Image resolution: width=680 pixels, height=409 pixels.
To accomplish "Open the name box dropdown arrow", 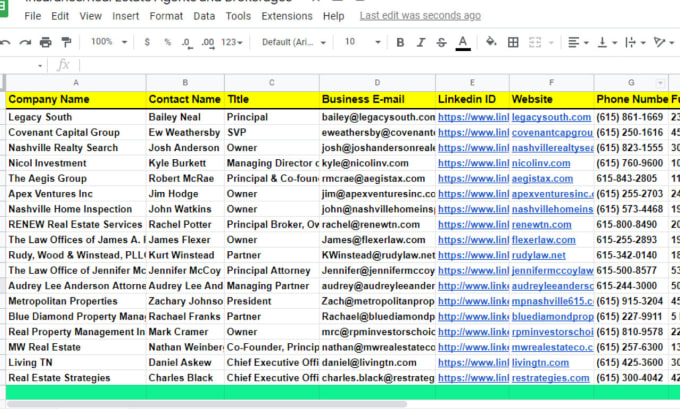I will pyautogui.click(x=40, y=66).
